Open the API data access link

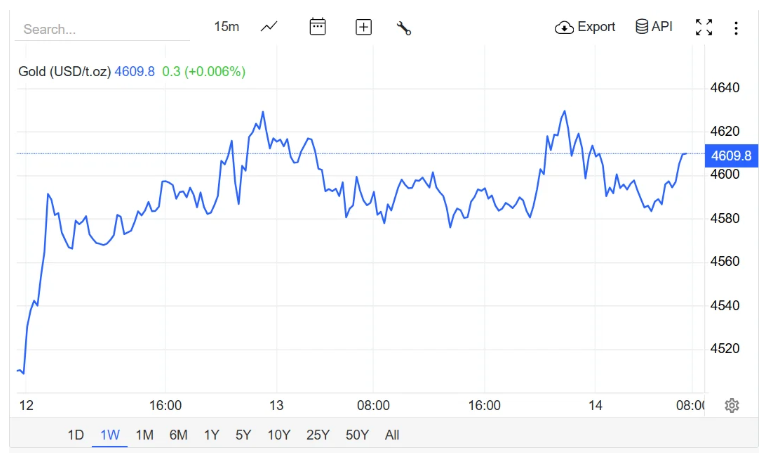click(x=654, y=27)
